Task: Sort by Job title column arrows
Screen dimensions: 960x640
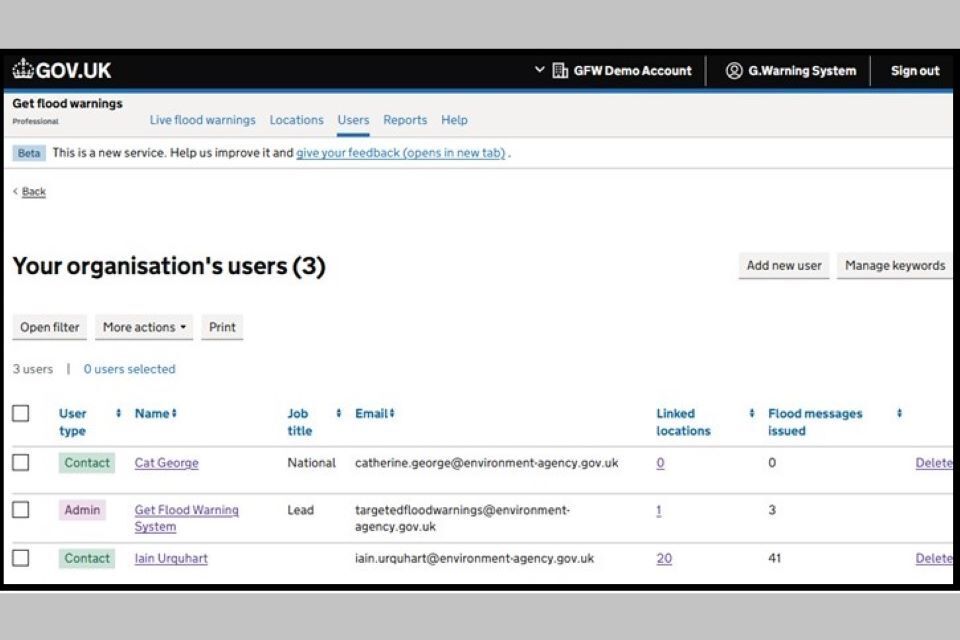Action: (339, 414)
